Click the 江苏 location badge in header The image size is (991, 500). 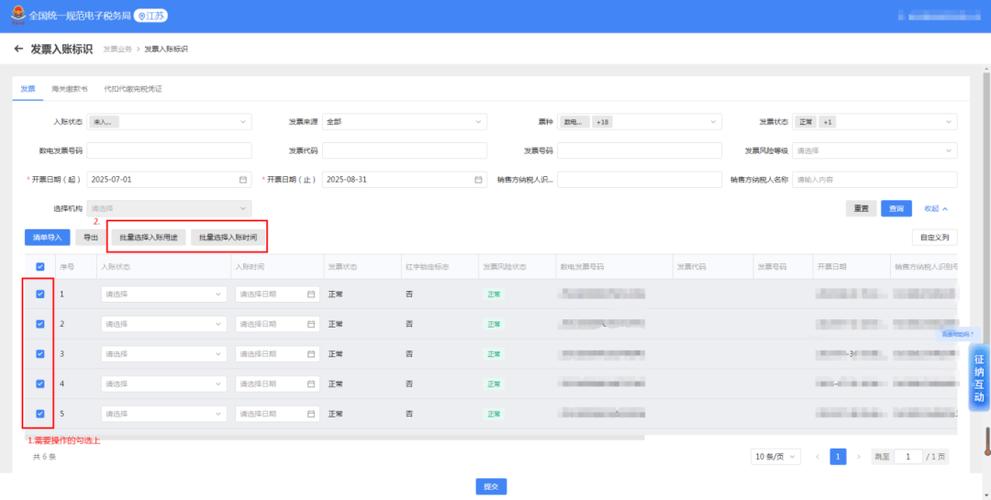(151, 16)
